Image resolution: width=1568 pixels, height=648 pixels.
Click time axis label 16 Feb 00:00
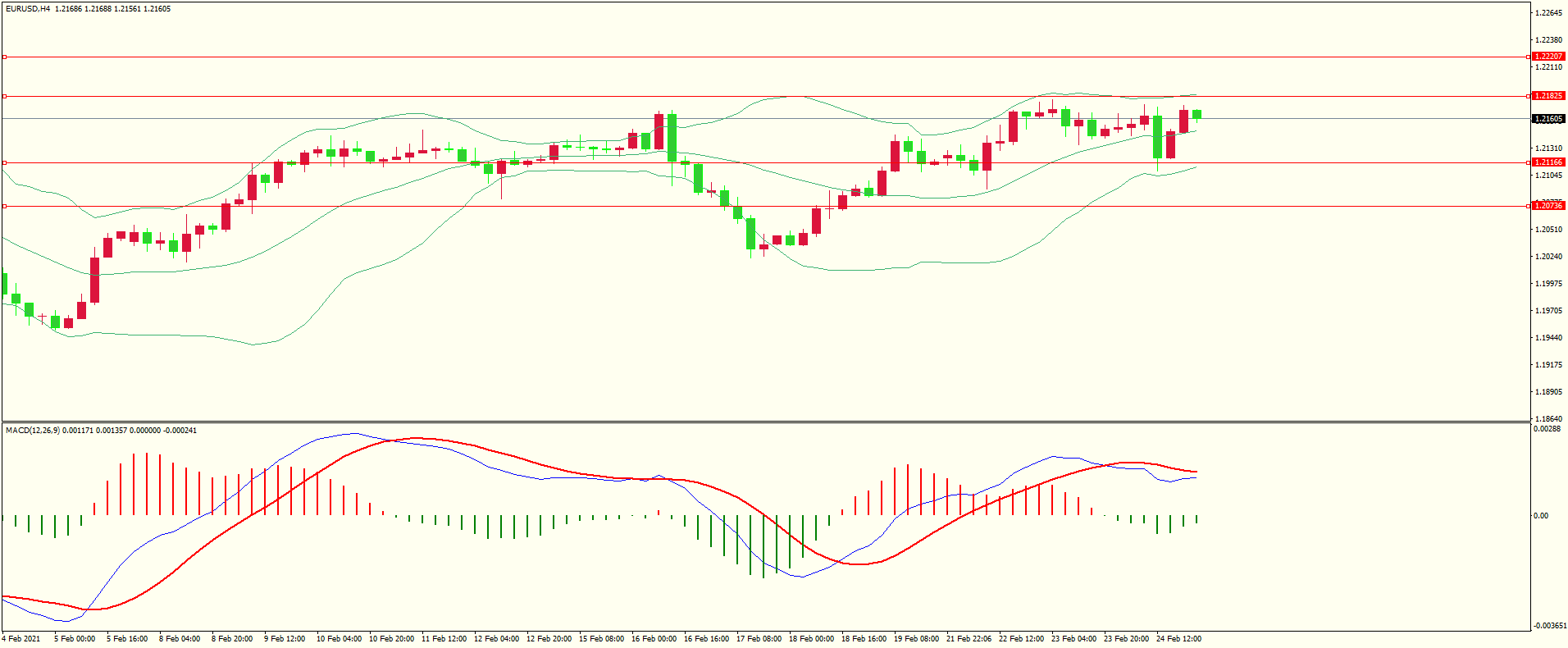pos(654,639)
